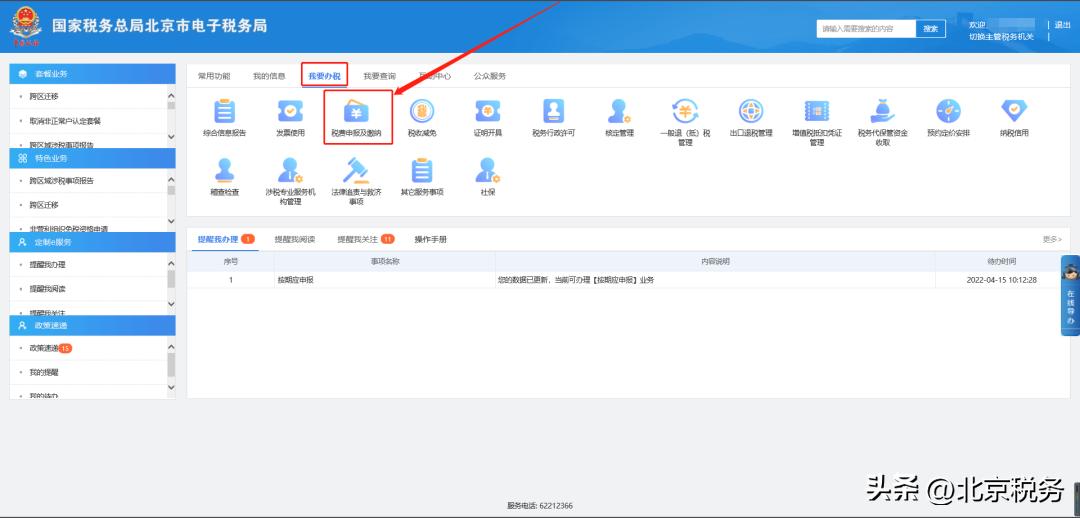
Task: Switch to the 我要查询 tab
Action: 380,76
